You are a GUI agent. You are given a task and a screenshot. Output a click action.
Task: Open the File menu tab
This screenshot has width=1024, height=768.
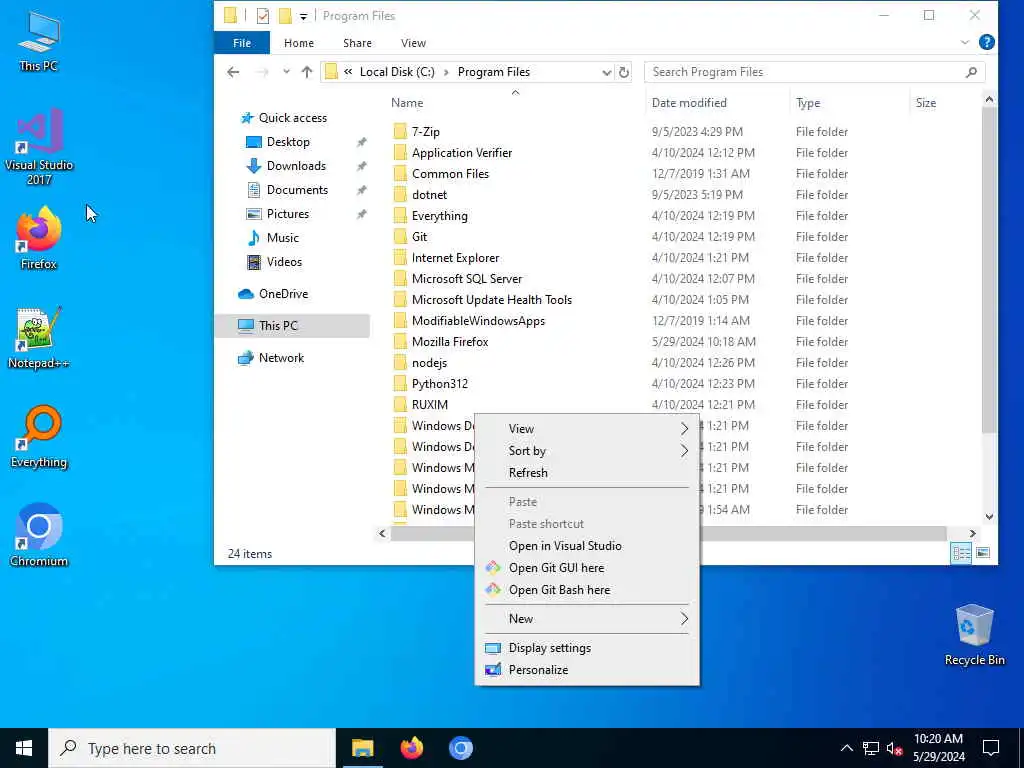click(x=242, y=42)
